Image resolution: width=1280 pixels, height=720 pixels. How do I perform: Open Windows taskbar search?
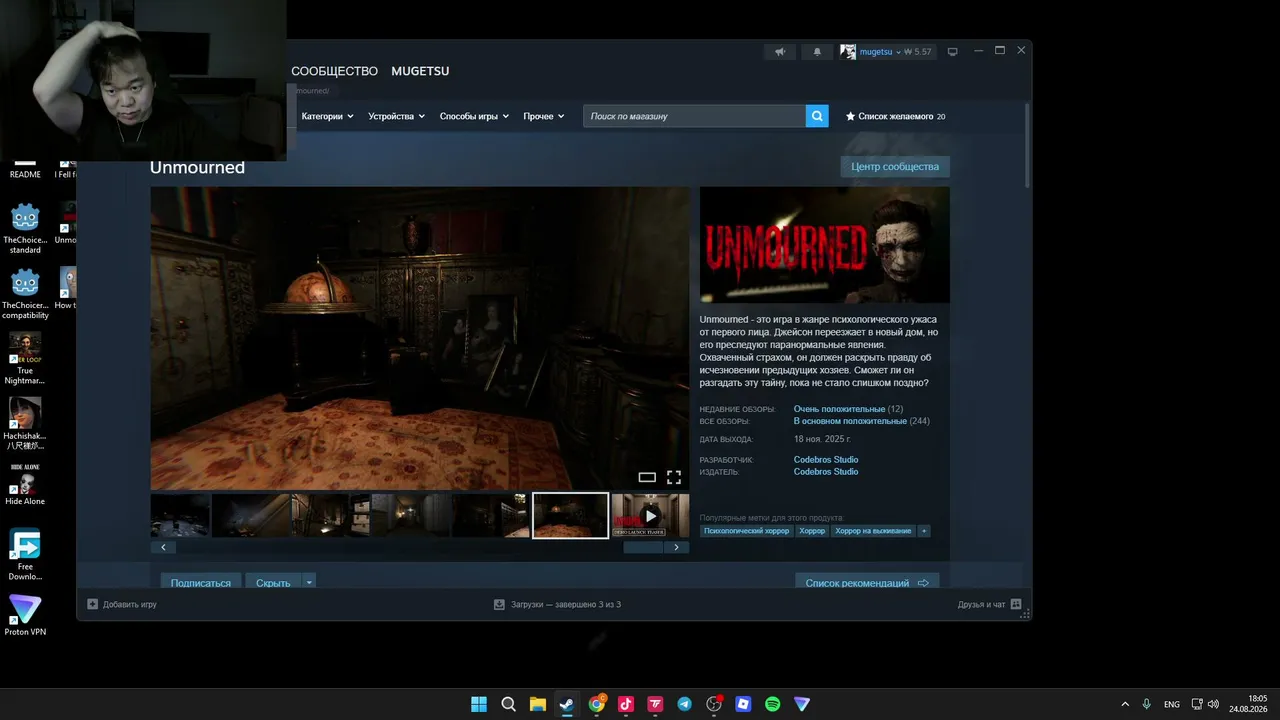coord(508,704)
